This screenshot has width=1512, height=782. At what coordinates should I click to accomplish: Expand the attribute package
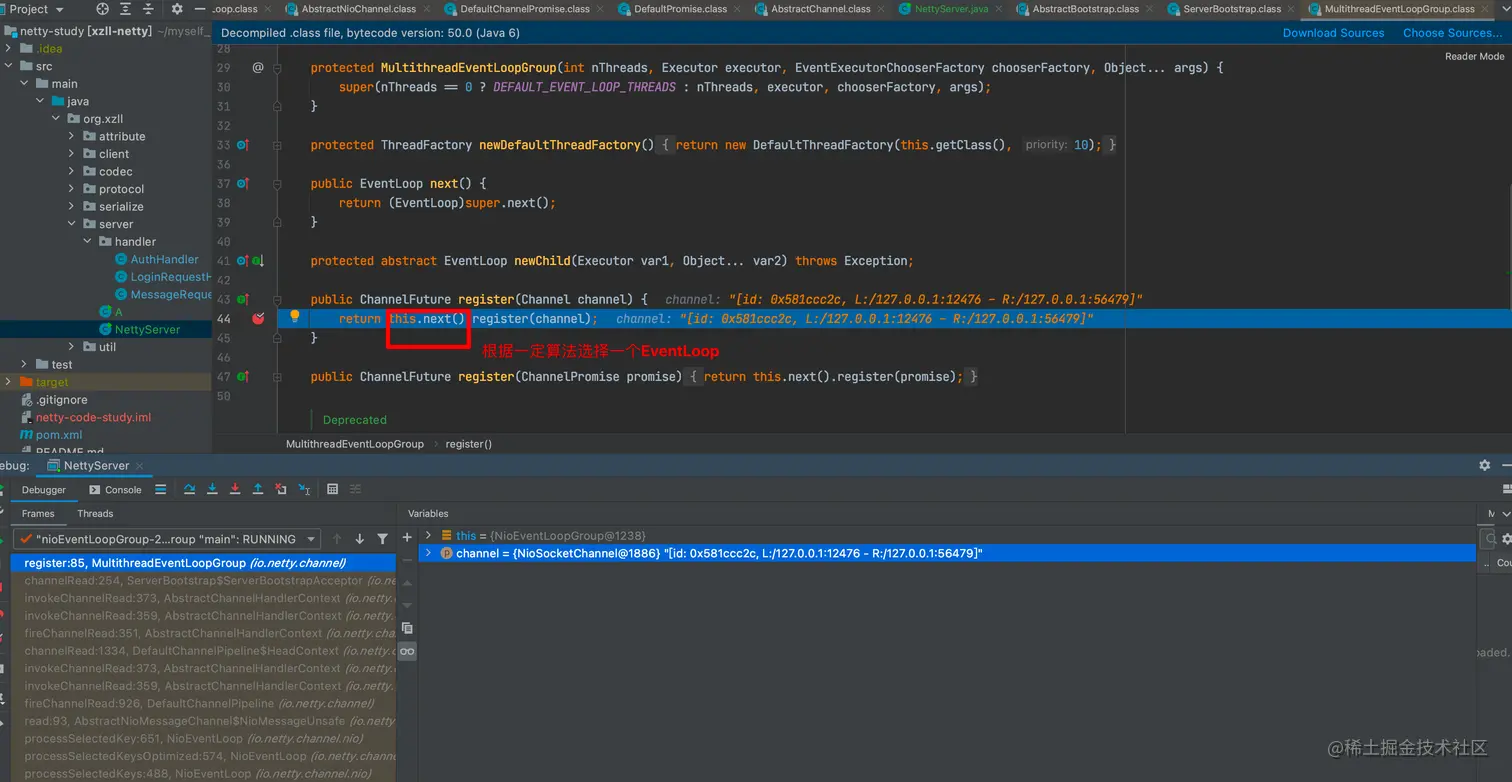(x=72, y=136)
